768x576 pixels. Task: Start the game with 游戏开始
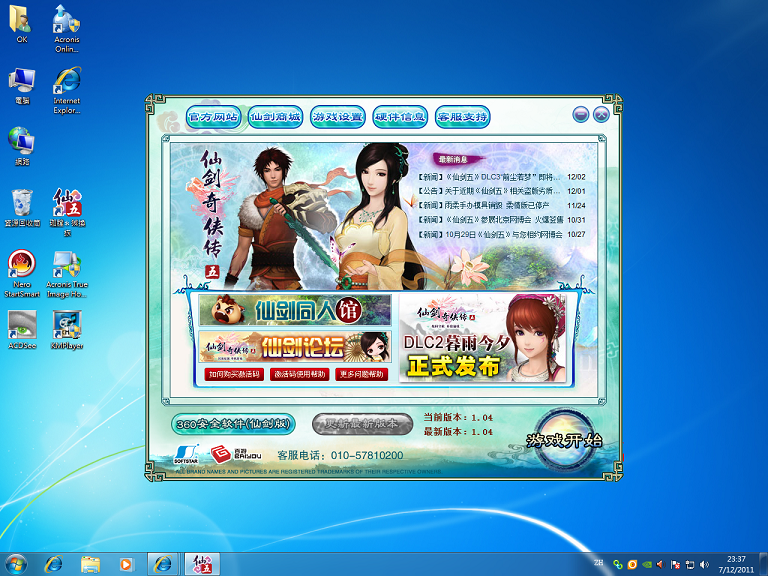click(565, 441)
